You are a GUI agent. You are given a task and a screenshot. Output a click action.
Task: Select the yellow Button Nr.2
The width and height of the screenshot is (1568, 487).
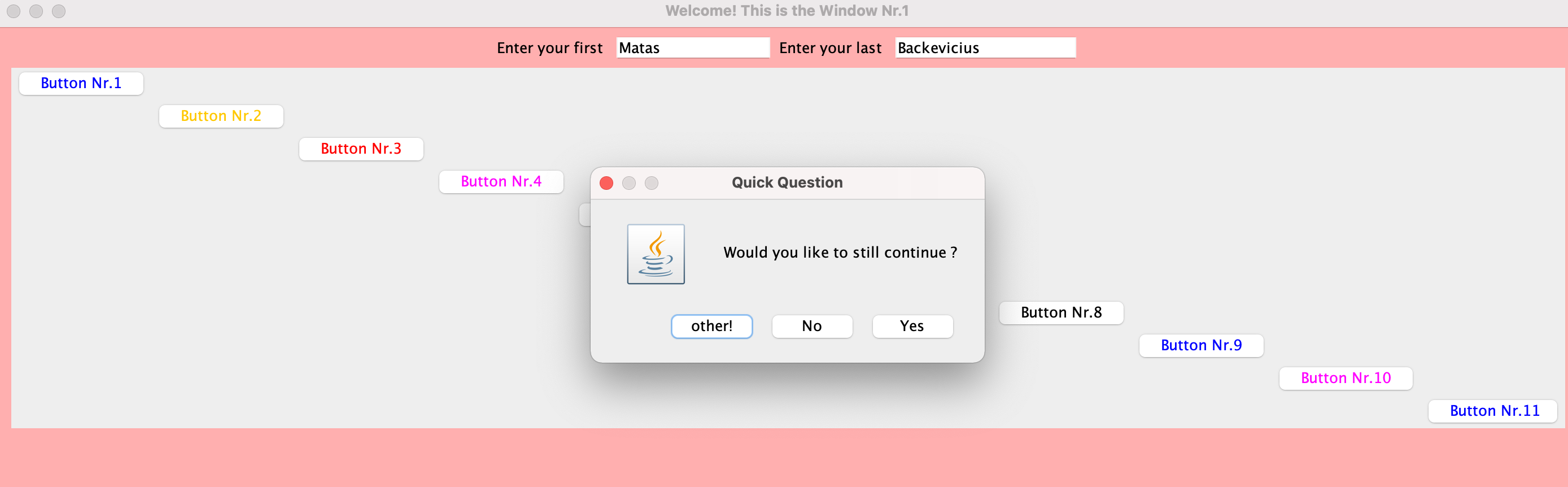coord(221,116)
